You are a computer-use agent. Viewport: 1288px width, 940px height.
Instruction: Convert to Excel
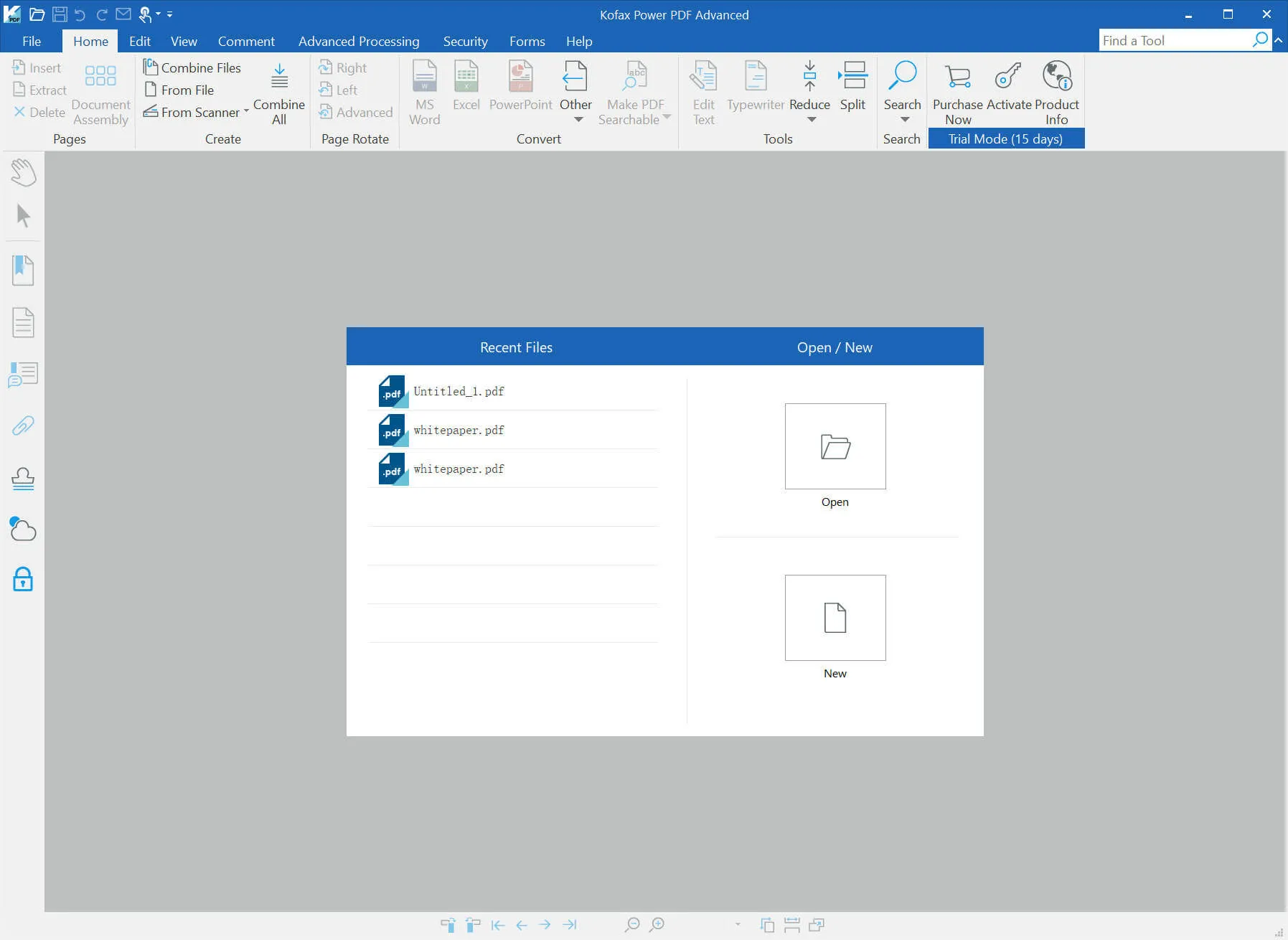pyautogui.click(x=466, y=85)
